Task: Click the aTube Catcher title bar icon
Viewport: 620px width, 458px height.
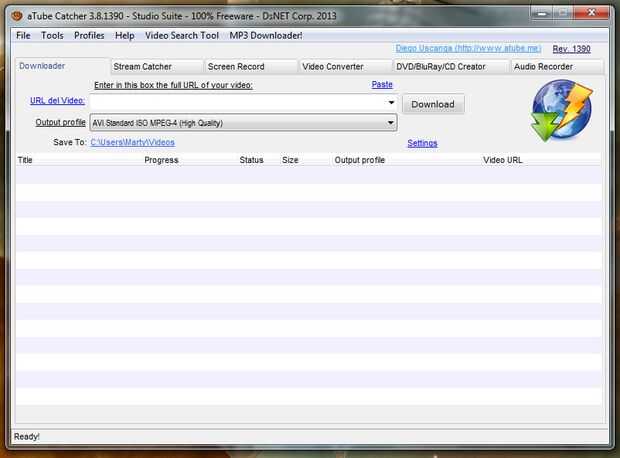Action: tap(17, 16)
